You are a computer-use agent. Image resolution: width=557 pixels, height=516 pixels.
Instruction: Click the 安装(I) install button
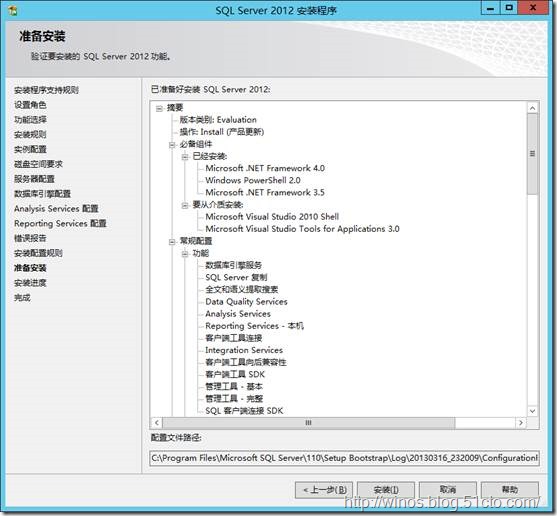(x=385, y=490)
